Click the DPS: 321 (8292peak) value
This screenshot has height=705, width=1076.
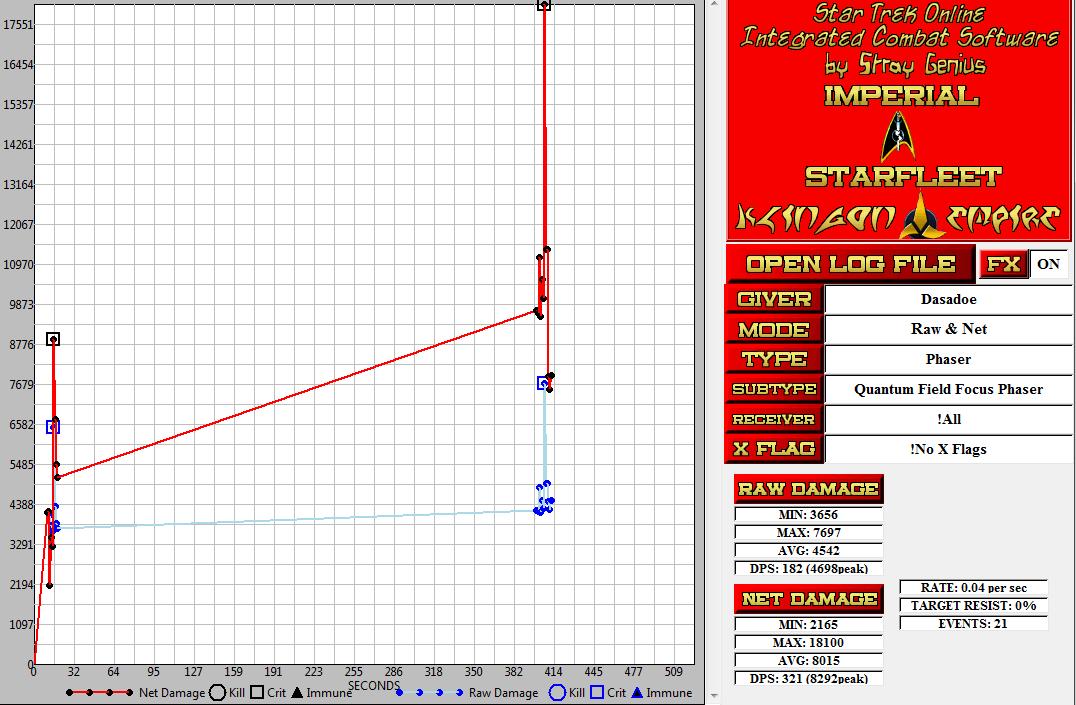(x=808, y=678)
